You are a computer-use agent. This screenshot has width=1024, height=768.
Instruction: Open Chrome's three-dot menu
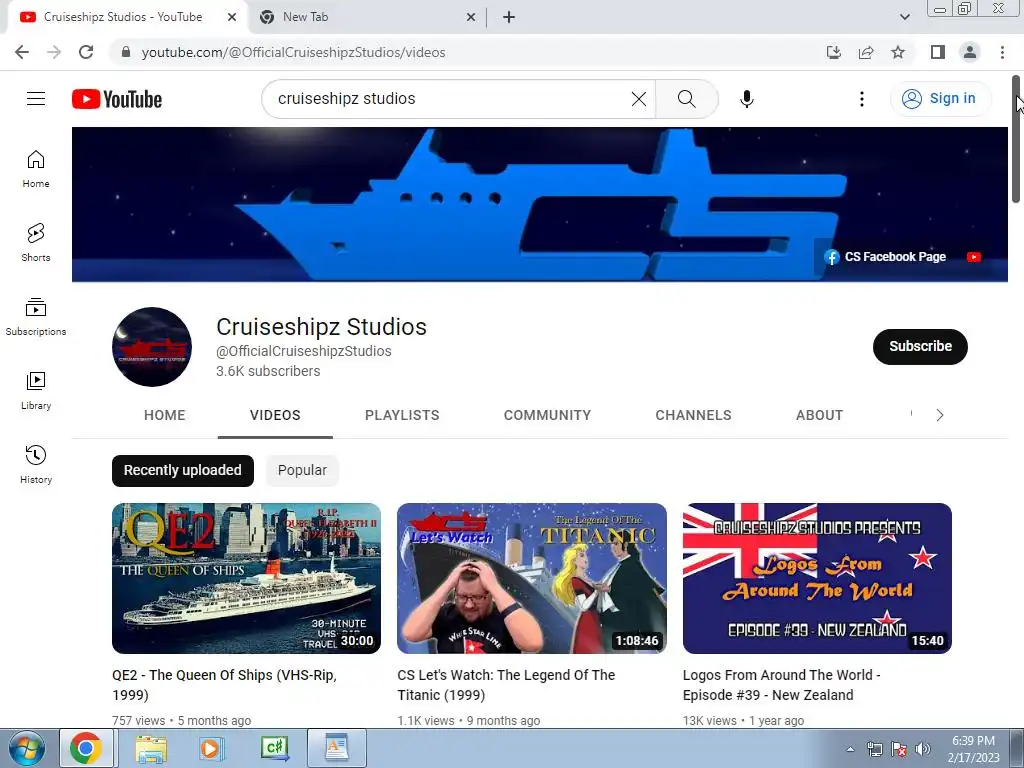[1002, 52]
